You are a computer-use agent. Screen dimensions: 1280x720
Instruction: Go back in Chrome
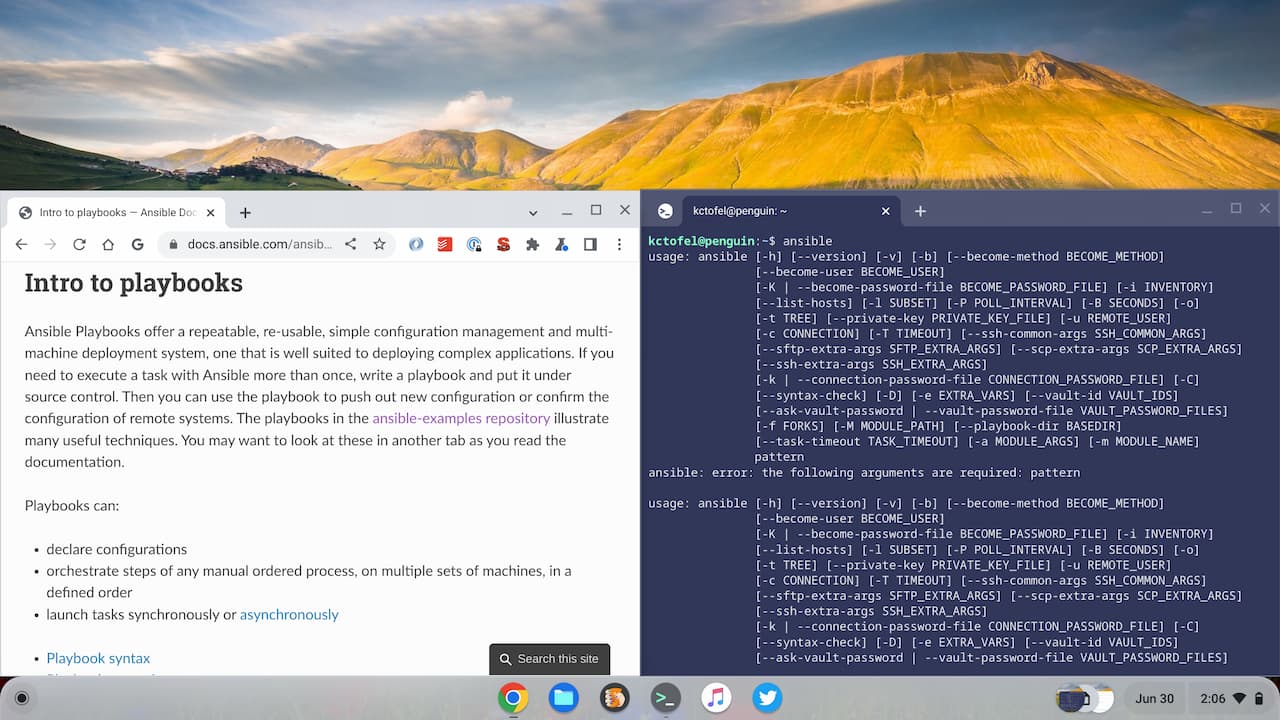21,244
